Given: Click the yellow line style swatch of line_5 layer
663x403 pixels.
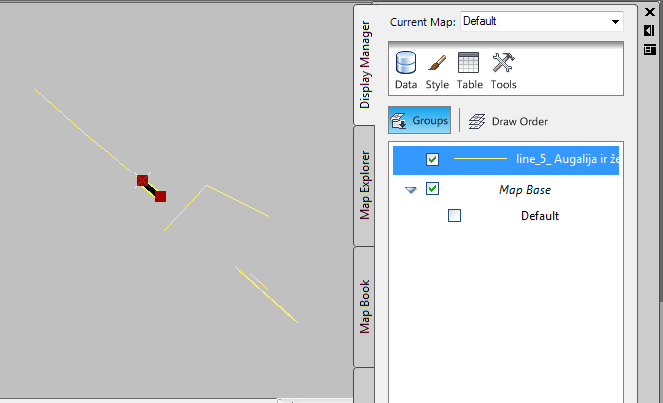Looking at the screenshot, I should pyautogui.click(x=480, y=159).
